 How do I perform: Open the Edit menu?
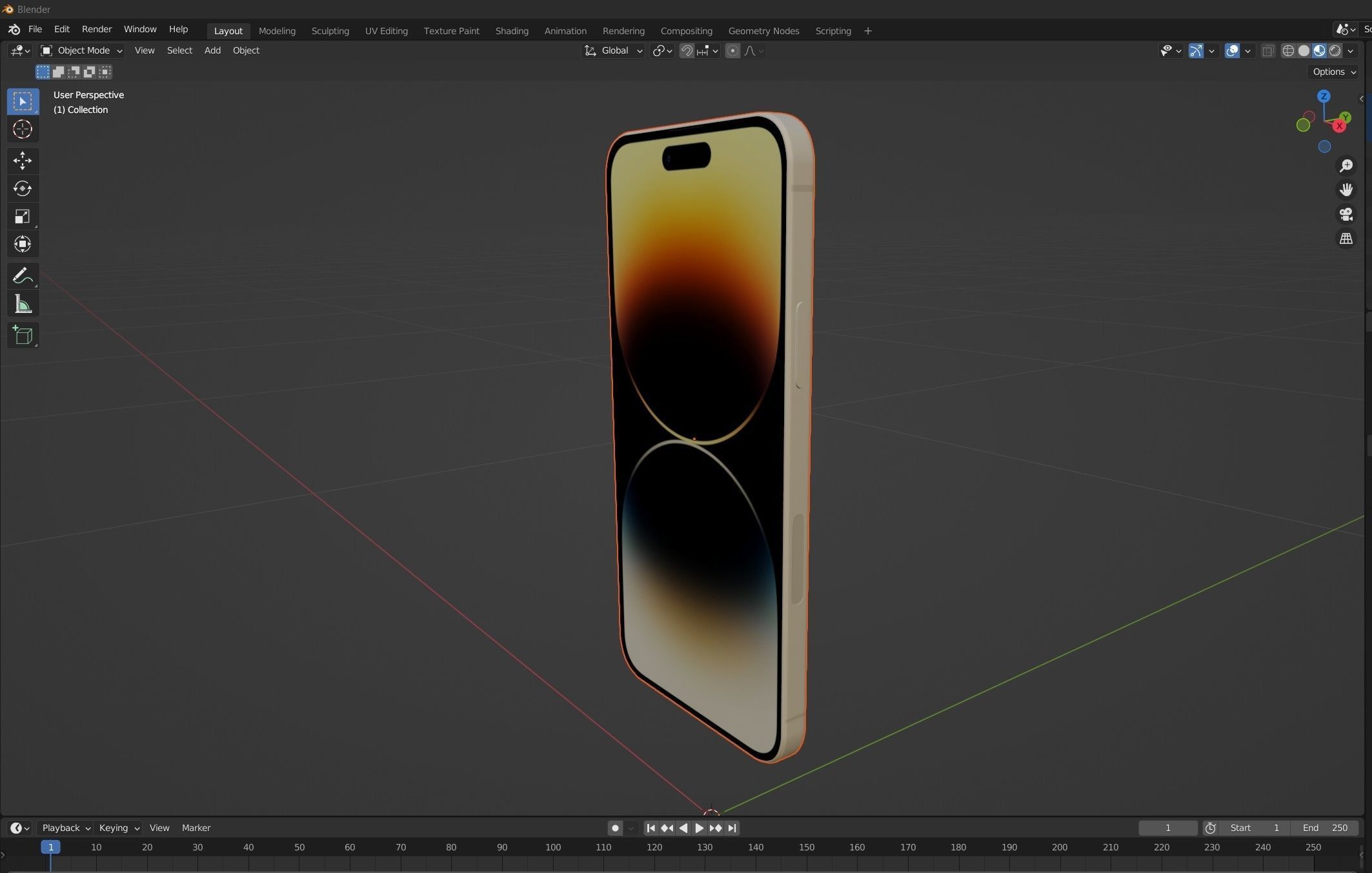(x=62, y=30)
